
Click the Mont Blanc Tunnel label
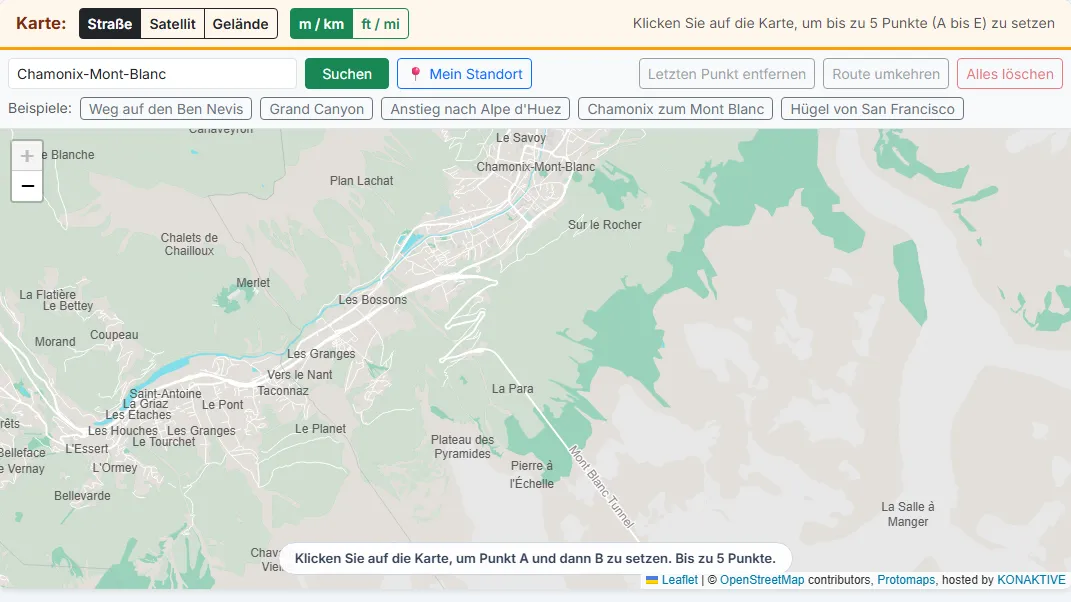coord(602,487)
